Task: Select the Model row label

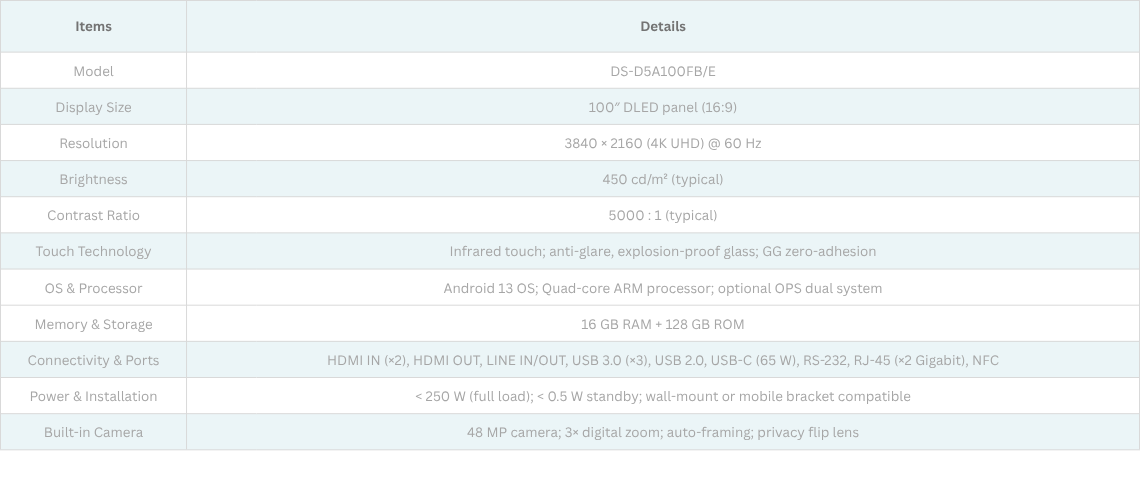Action: click(93, 71)
